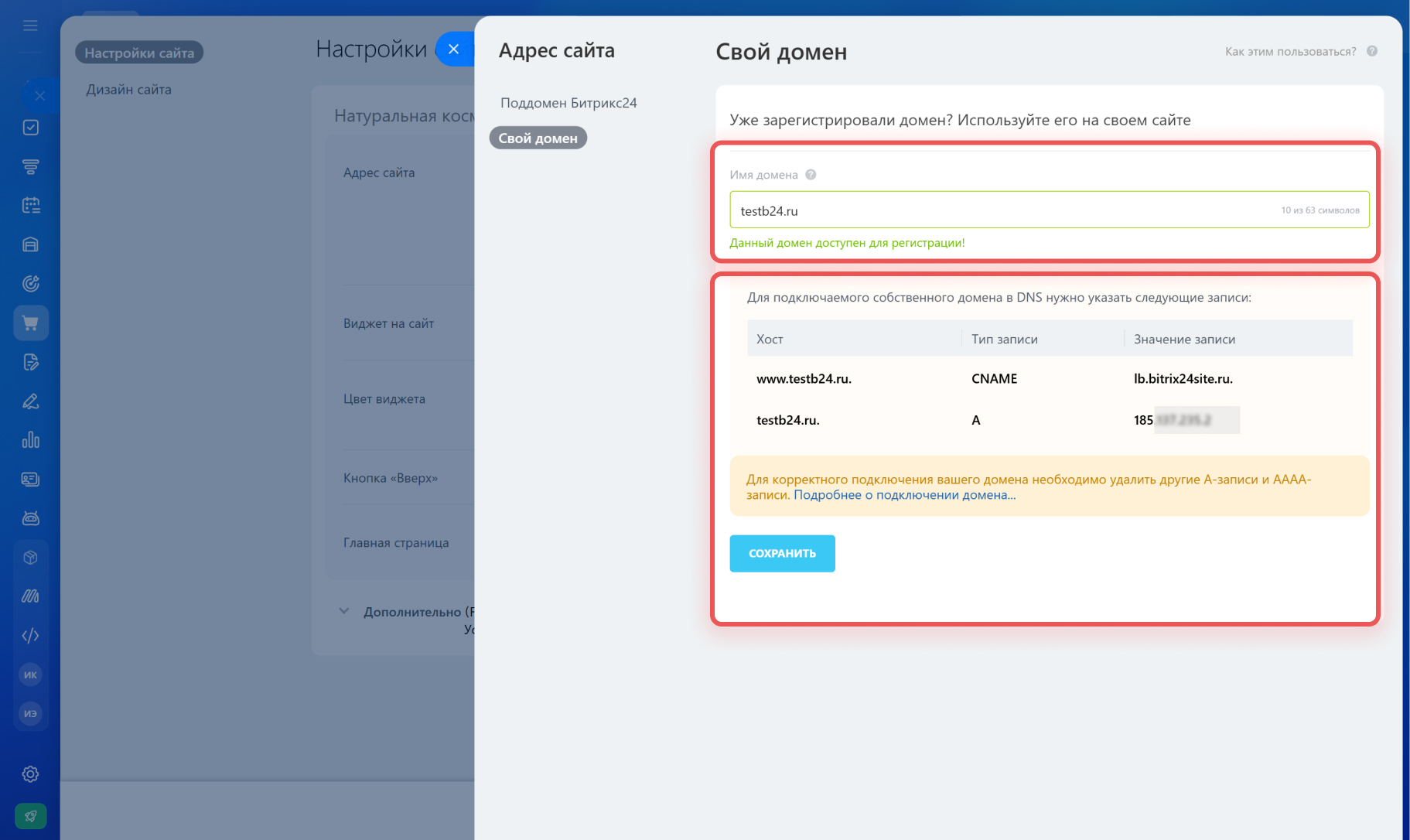Open the contact card icon in sidebar

click(31, 480)
